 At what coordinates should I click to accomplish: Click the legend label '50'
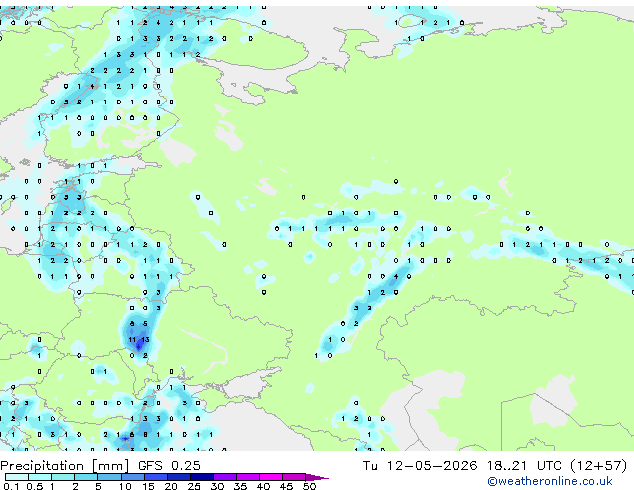click(309, 486)
